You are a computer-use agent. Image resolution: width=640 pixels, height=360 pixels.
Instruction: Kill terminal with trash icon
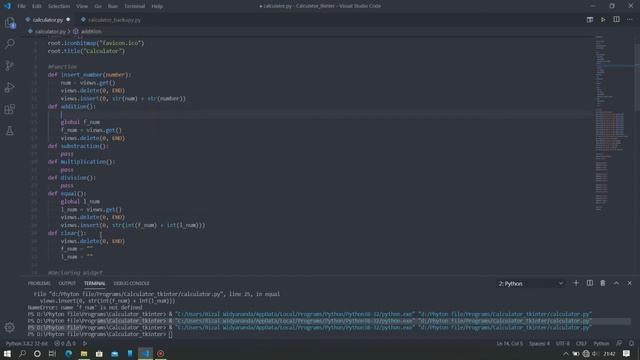[603, 283]
